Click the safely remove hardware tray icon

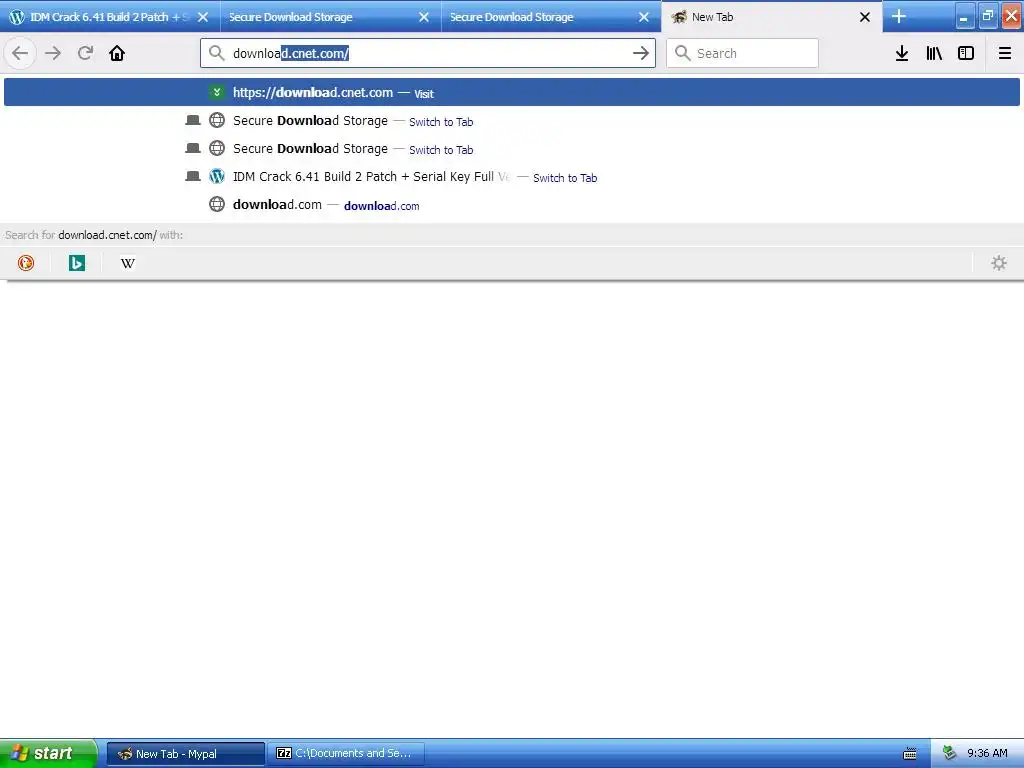point(950,753)
